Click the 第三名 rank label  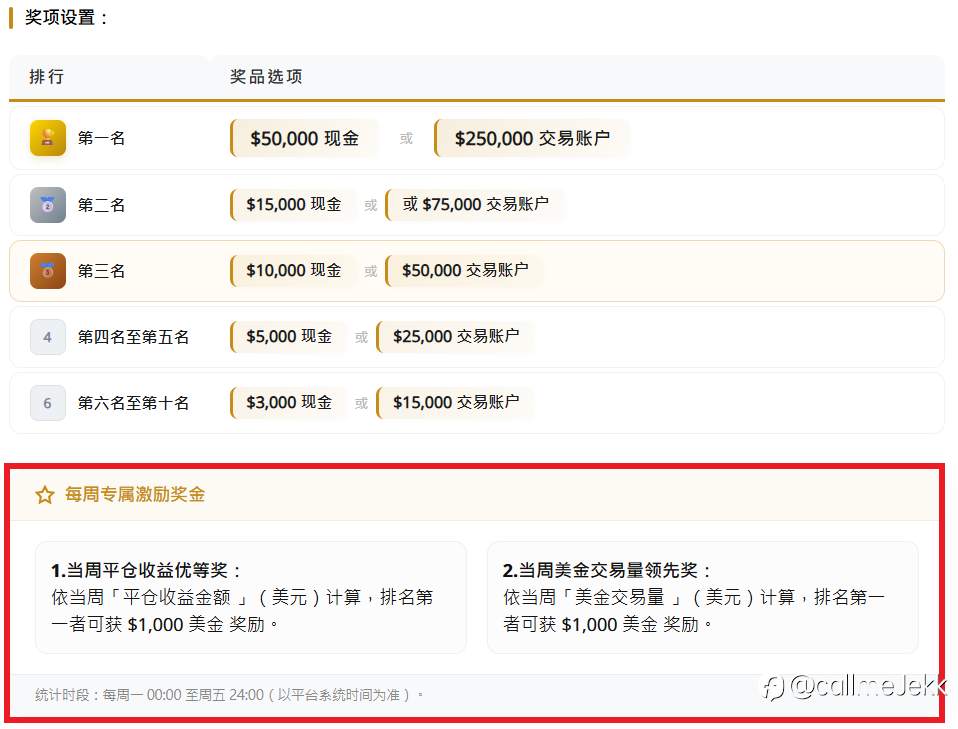click(x=101, y=271)
